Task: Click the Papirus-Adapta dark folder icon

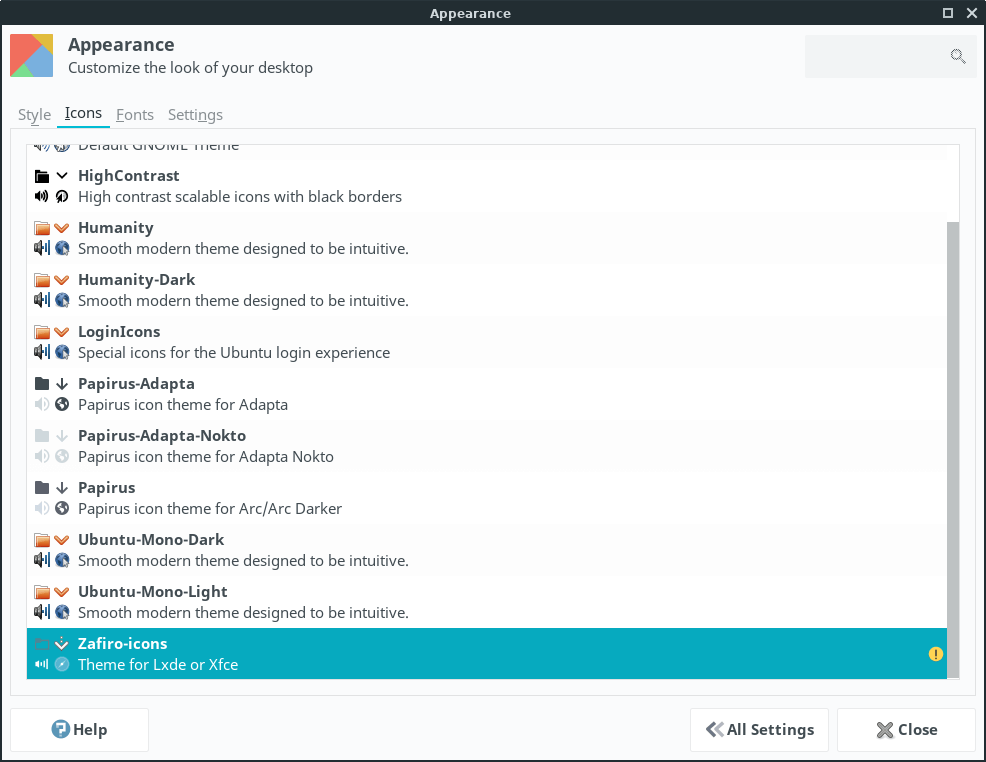Action: tap(42, 384)
